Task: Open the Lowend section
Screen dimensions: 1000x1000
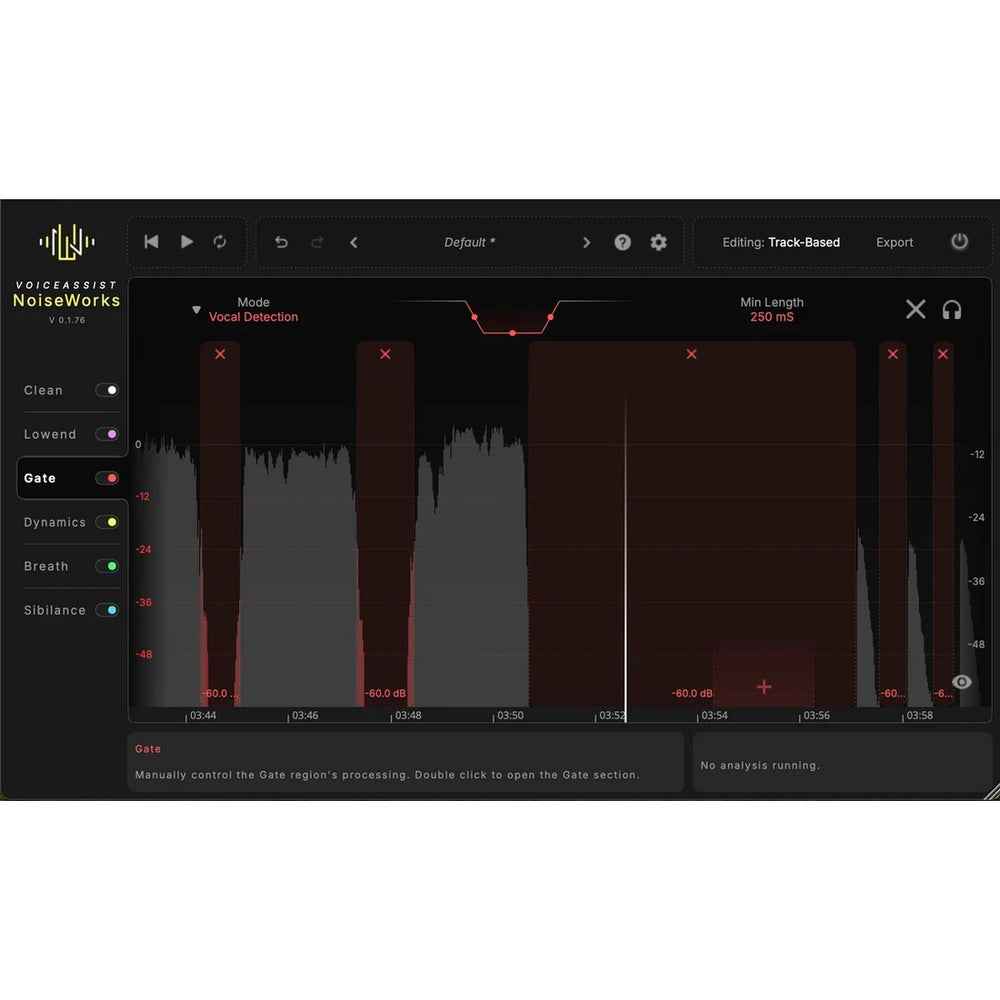Action: [50, 434]
